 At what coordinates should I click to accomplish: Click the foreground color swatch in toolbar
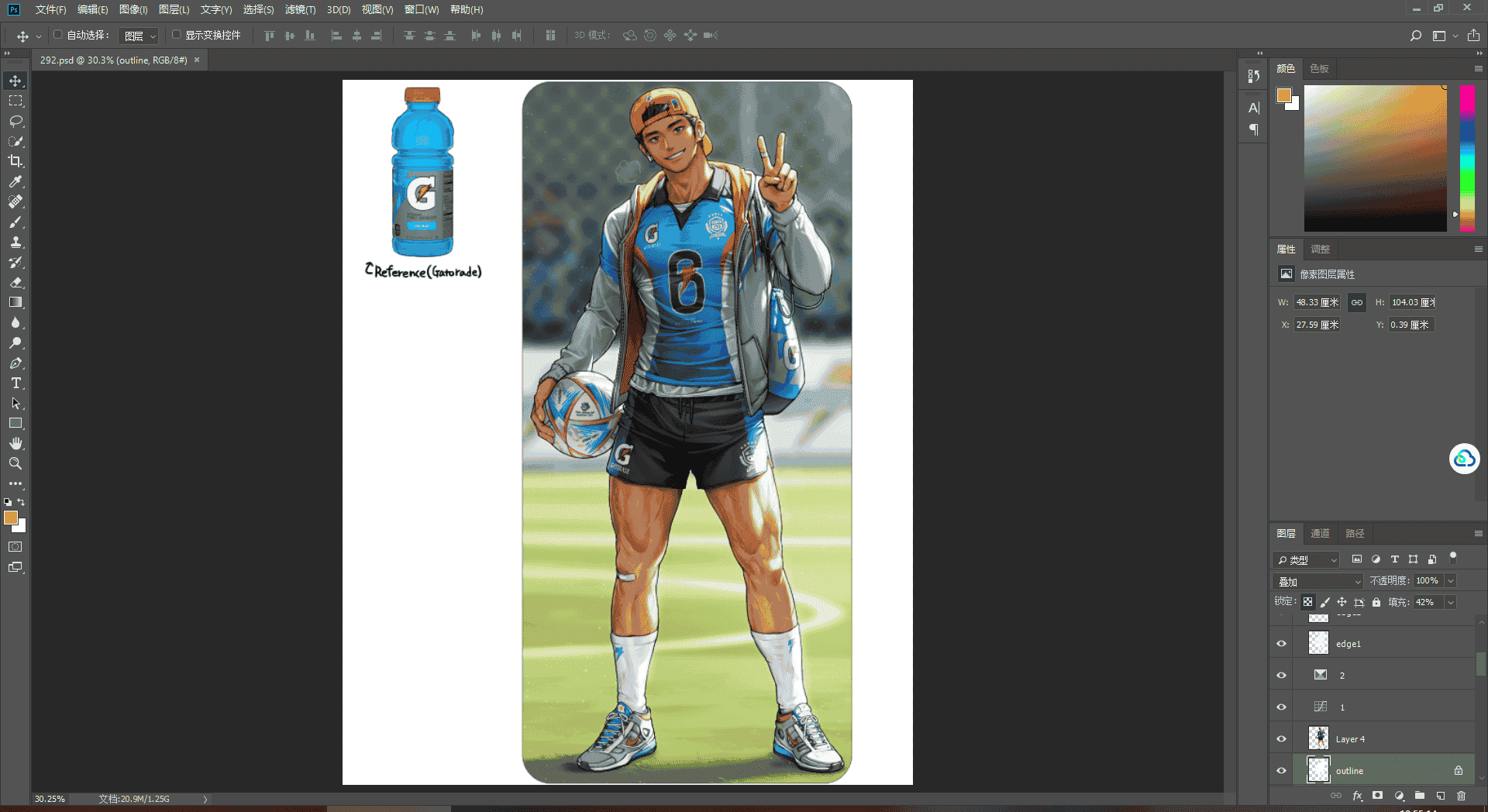(x=11, y=518)
